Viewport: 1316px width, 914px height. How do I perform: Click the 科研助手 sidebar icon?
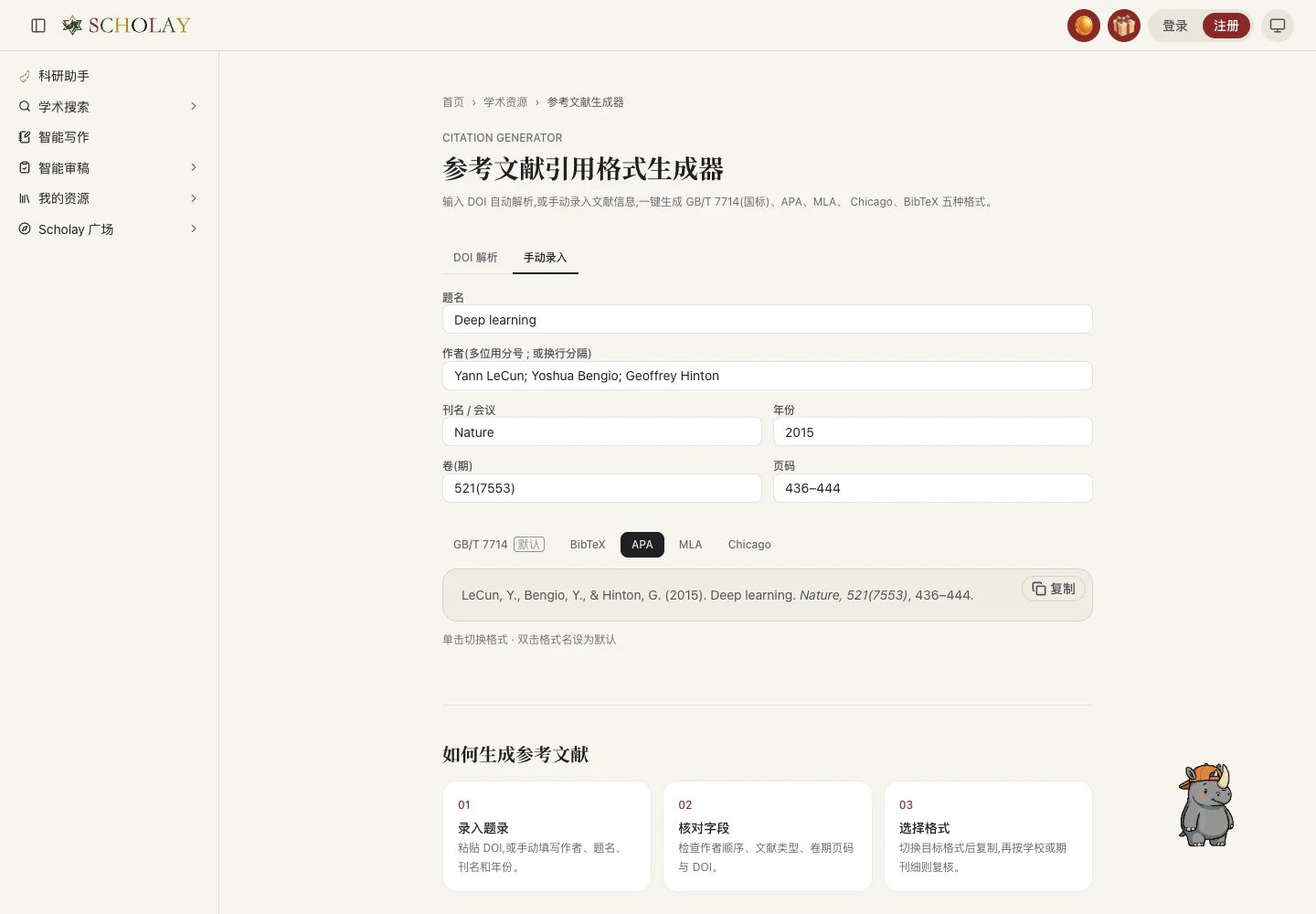(25, 76)
